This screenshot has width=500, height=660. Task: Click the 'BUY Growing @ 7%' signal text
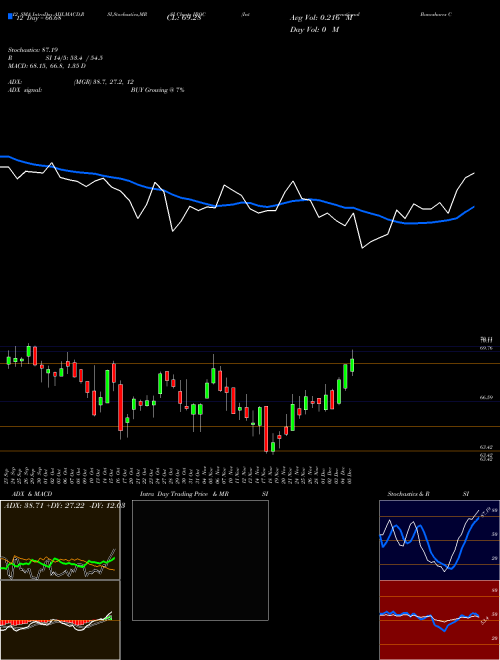[157, 90]
